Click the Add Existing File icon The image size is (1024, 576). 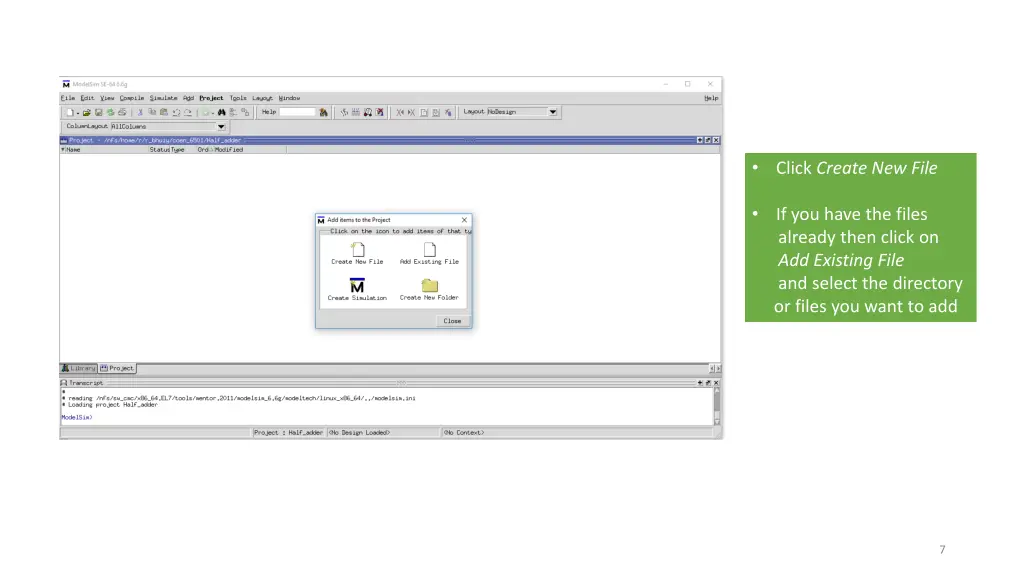pos(429,249)
